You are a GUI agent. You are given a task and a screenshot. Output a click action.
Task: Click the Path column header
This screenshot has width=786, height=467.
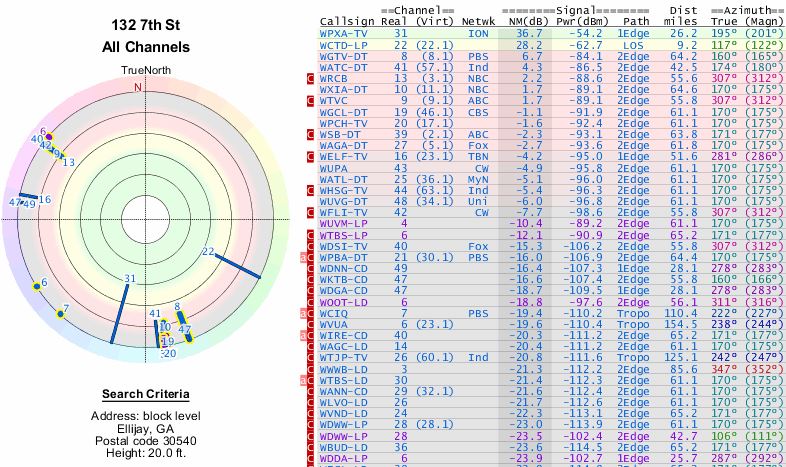[x=634, y=21]
